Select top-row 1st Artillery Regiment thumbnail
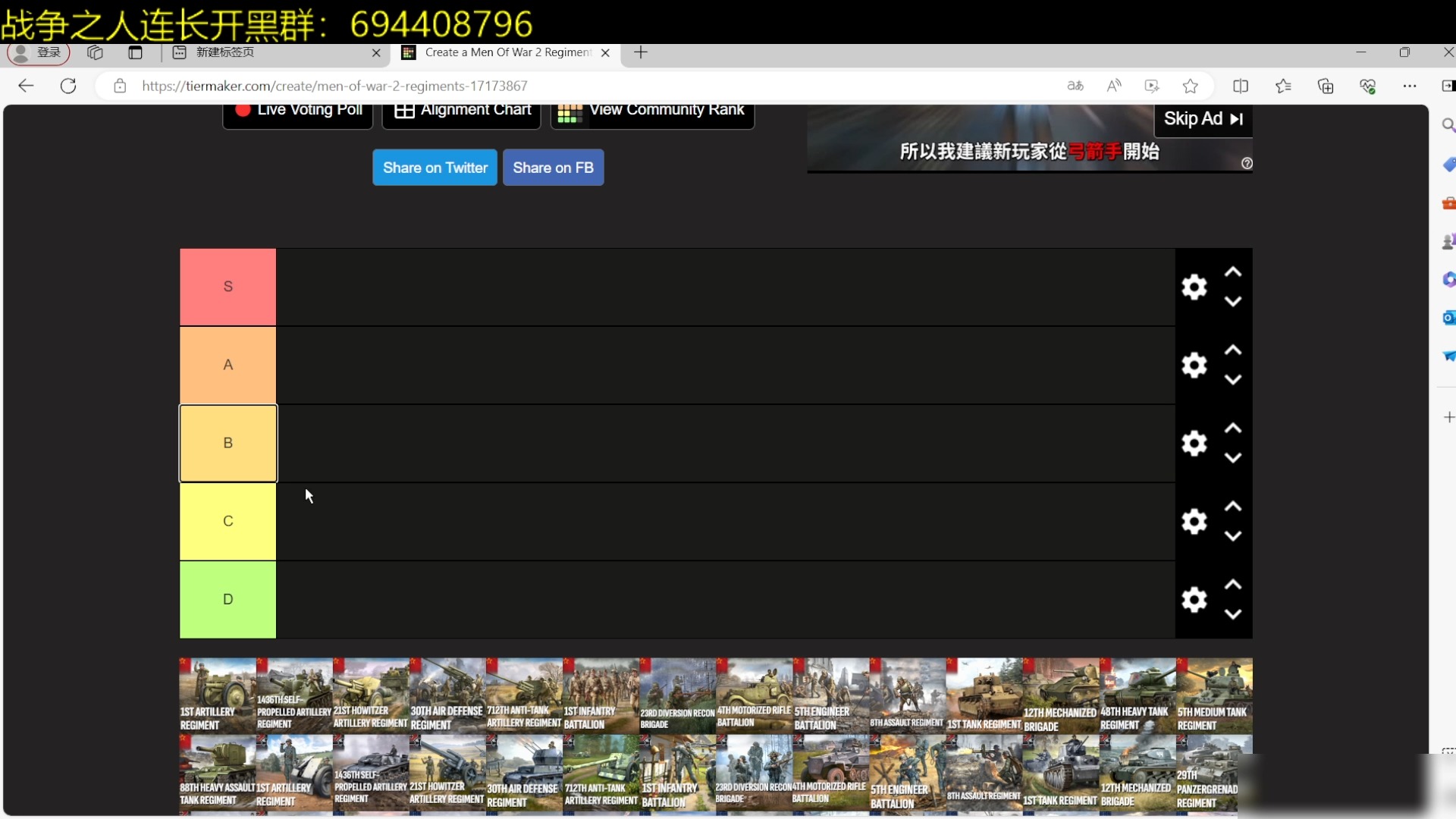The height and width of the screenshot is (819, 1456). pyautogui.click(x=218, y=695)
